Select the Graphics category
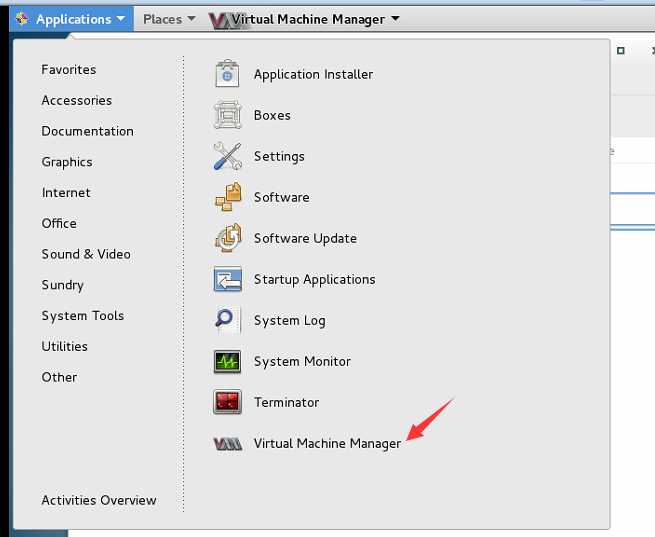This screenshot has width=655, height=537. [67, 162]
